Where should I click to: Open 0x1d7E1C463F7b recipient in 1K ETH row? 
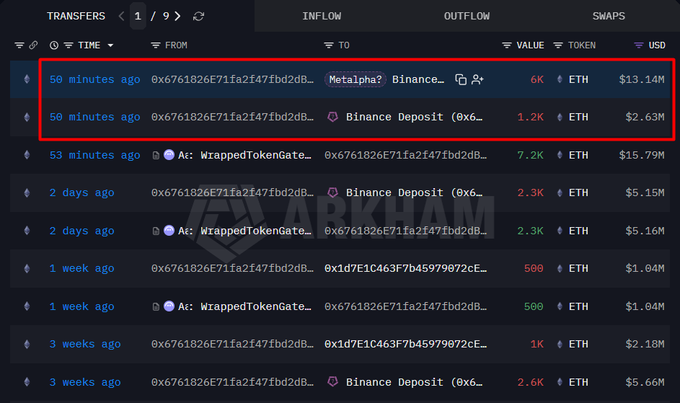405,344
